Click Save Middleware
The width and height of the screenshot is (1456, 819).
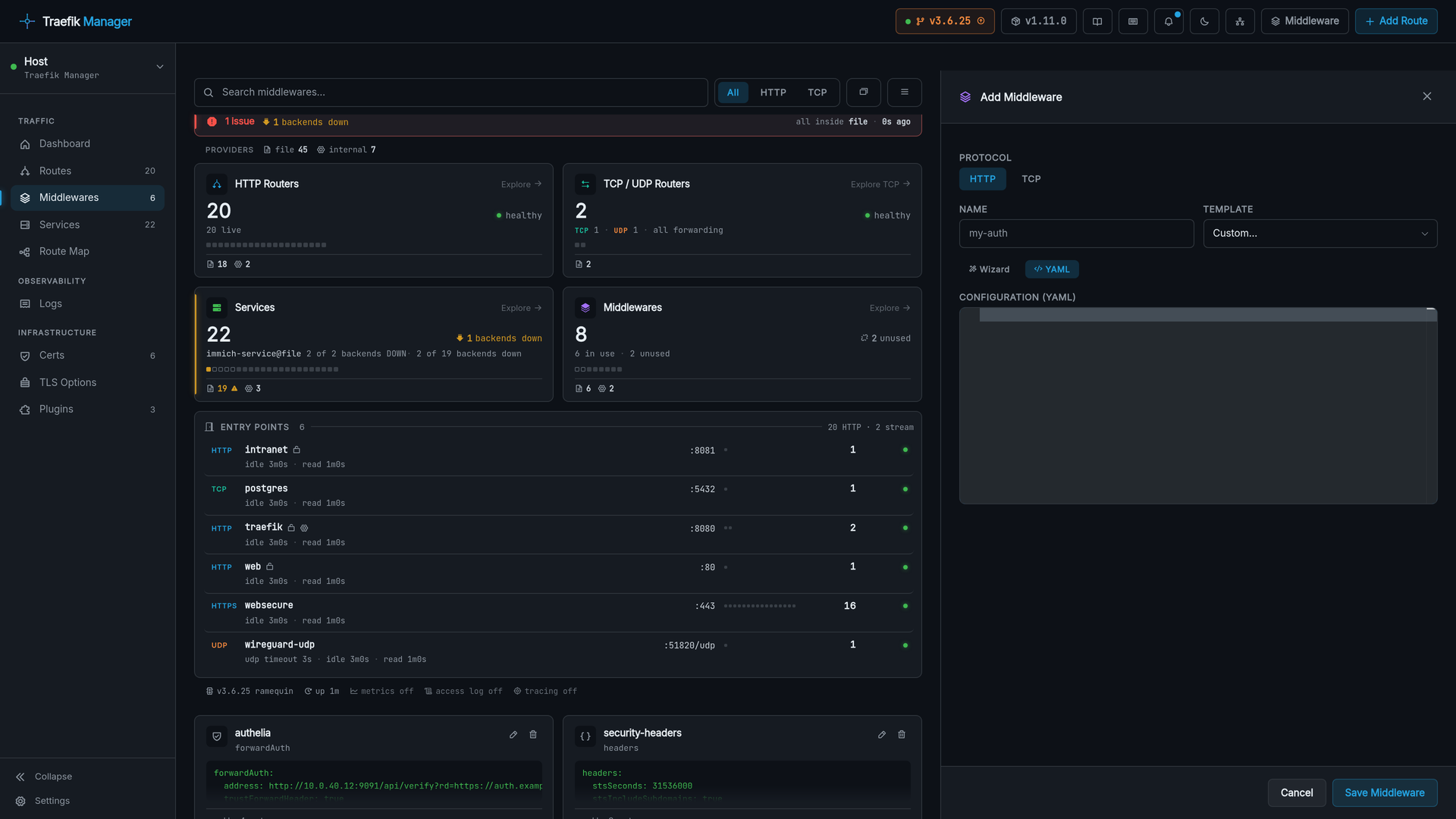coord(1384,792)
